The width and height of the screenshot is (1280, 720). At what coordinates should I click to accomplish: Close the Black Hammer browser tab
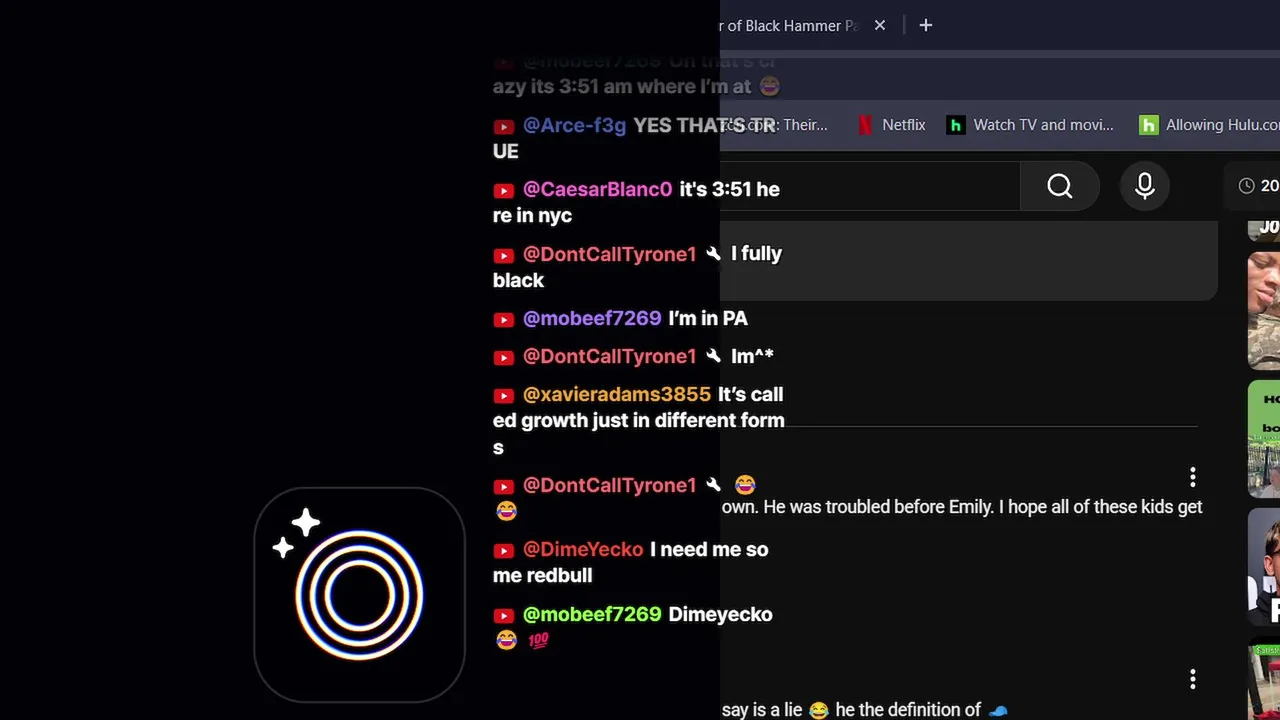tap(880, 25)
